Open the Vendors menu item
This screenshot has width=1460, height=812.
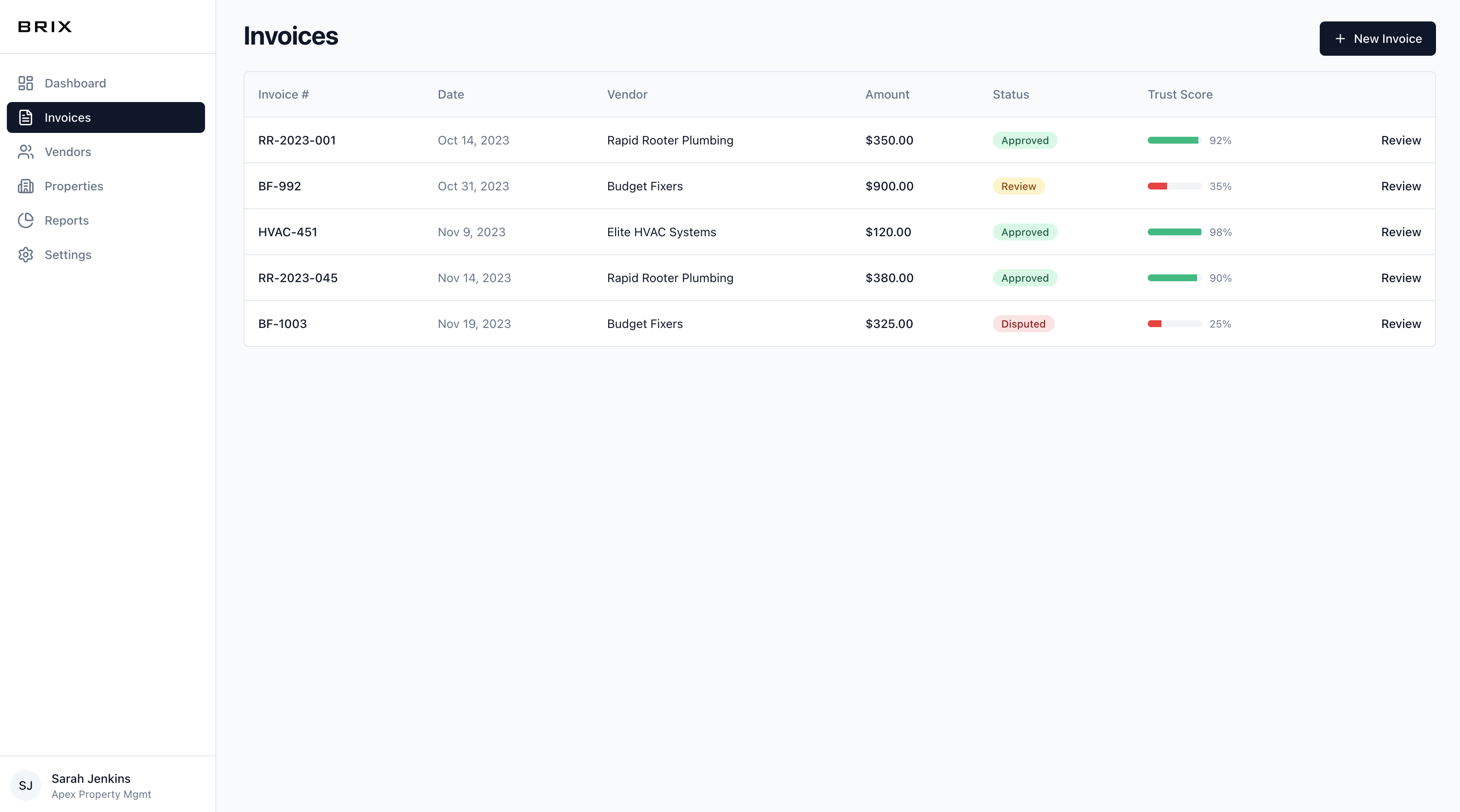coord(67,152)
